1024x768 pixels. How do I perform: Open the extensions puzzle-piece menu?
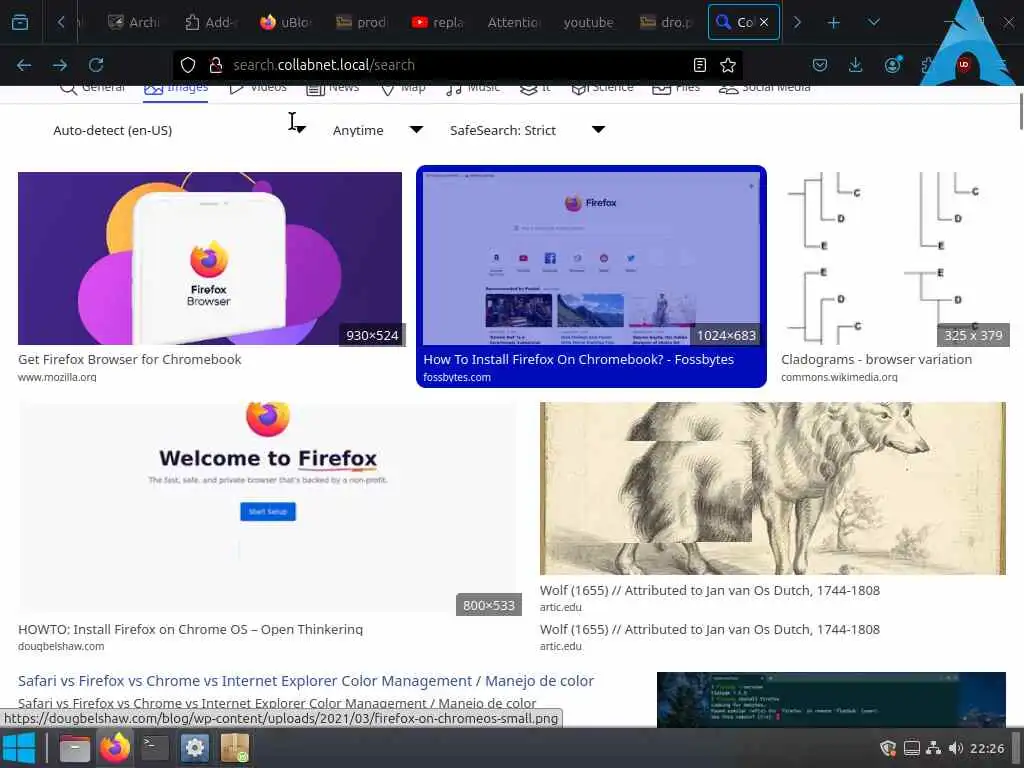point(927,65)
